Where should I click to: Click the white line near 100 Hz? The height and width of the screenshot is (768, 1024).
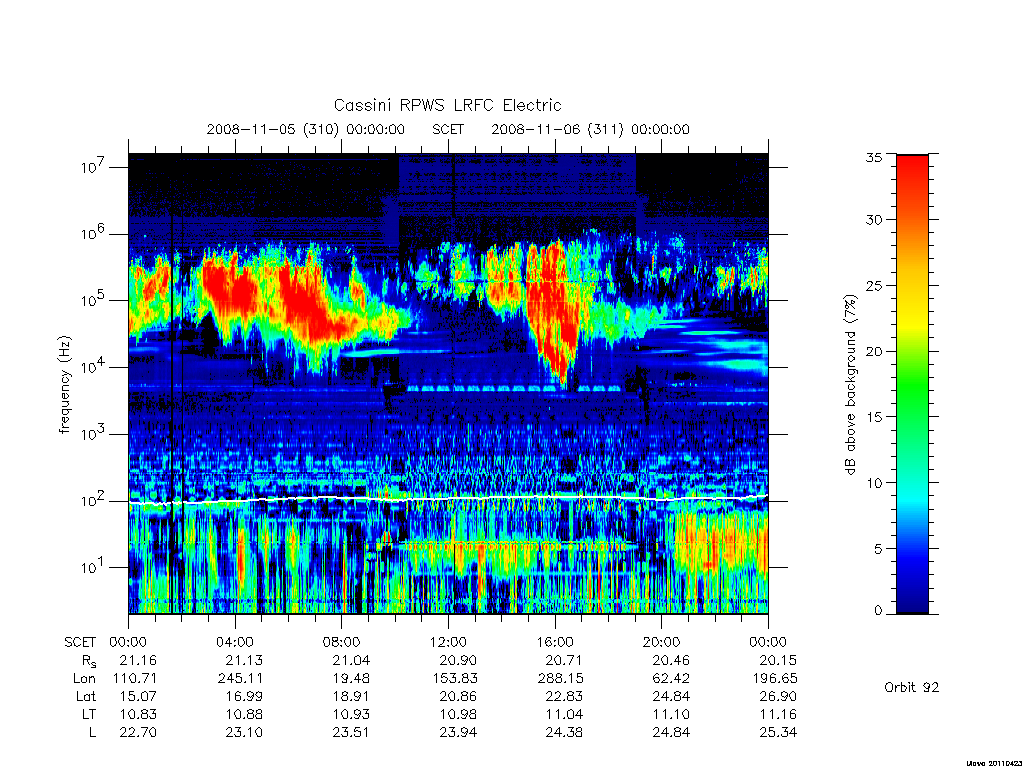(x=448, y=499)
